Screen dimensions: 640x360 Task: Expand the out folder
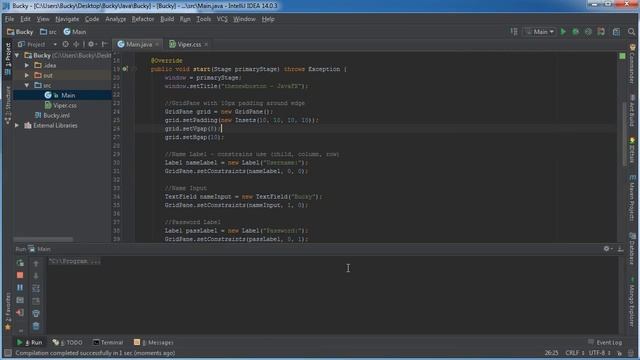(27, 75)
